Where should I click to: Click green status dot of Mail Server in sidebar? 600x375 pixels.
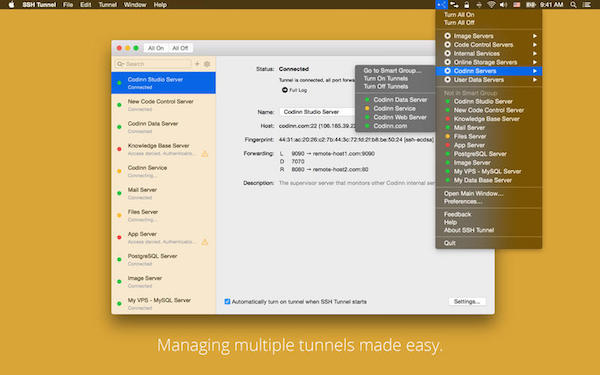tap(119, 193)
